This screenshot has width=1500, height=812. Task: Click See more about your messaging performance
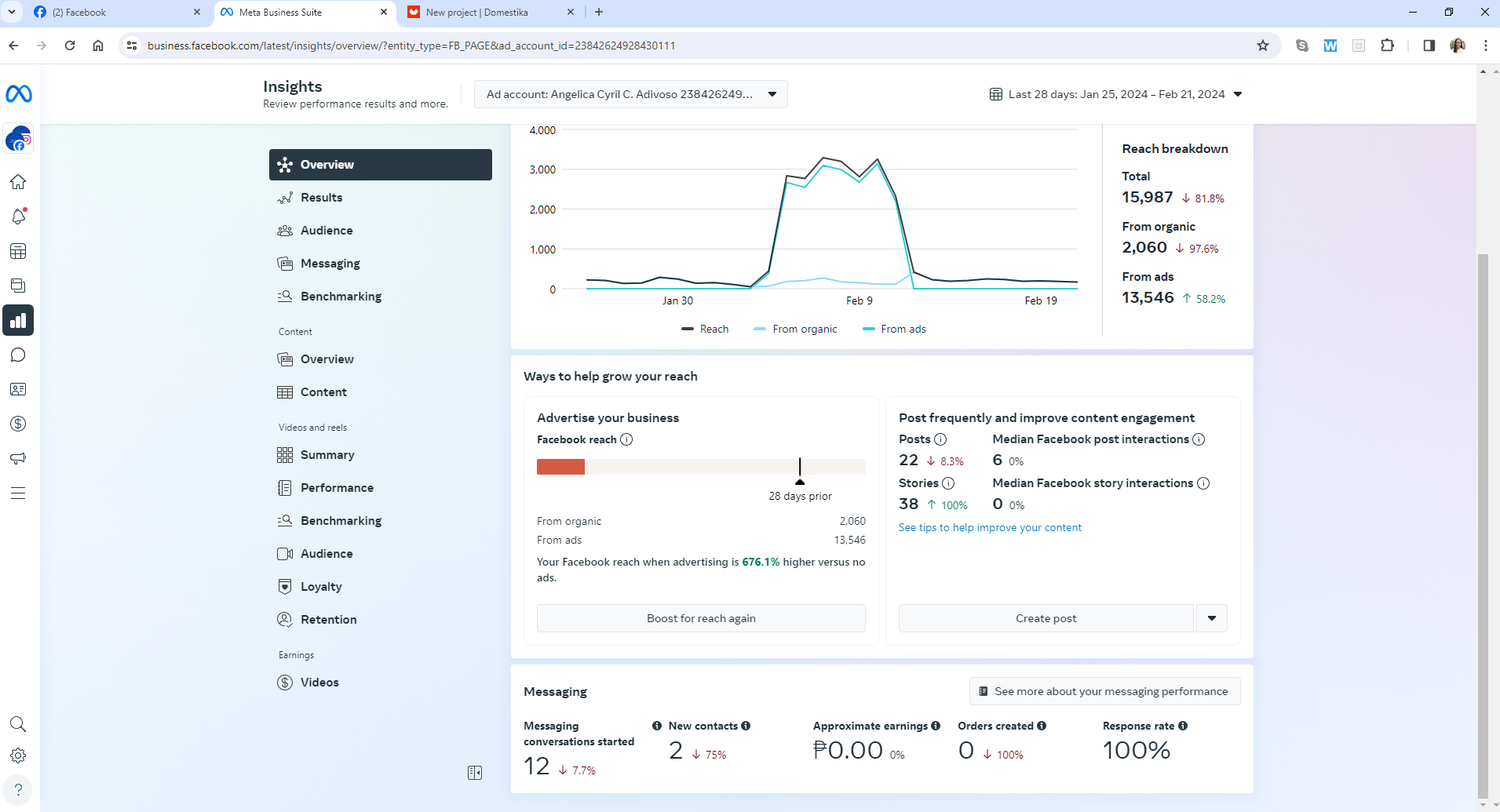(1104, 691)
